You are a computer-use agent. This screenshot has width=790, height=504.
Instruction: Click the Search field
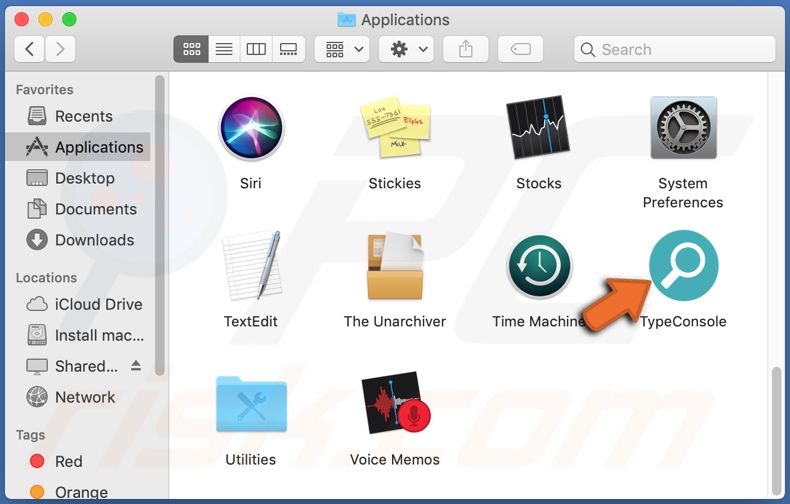[675, 49]
